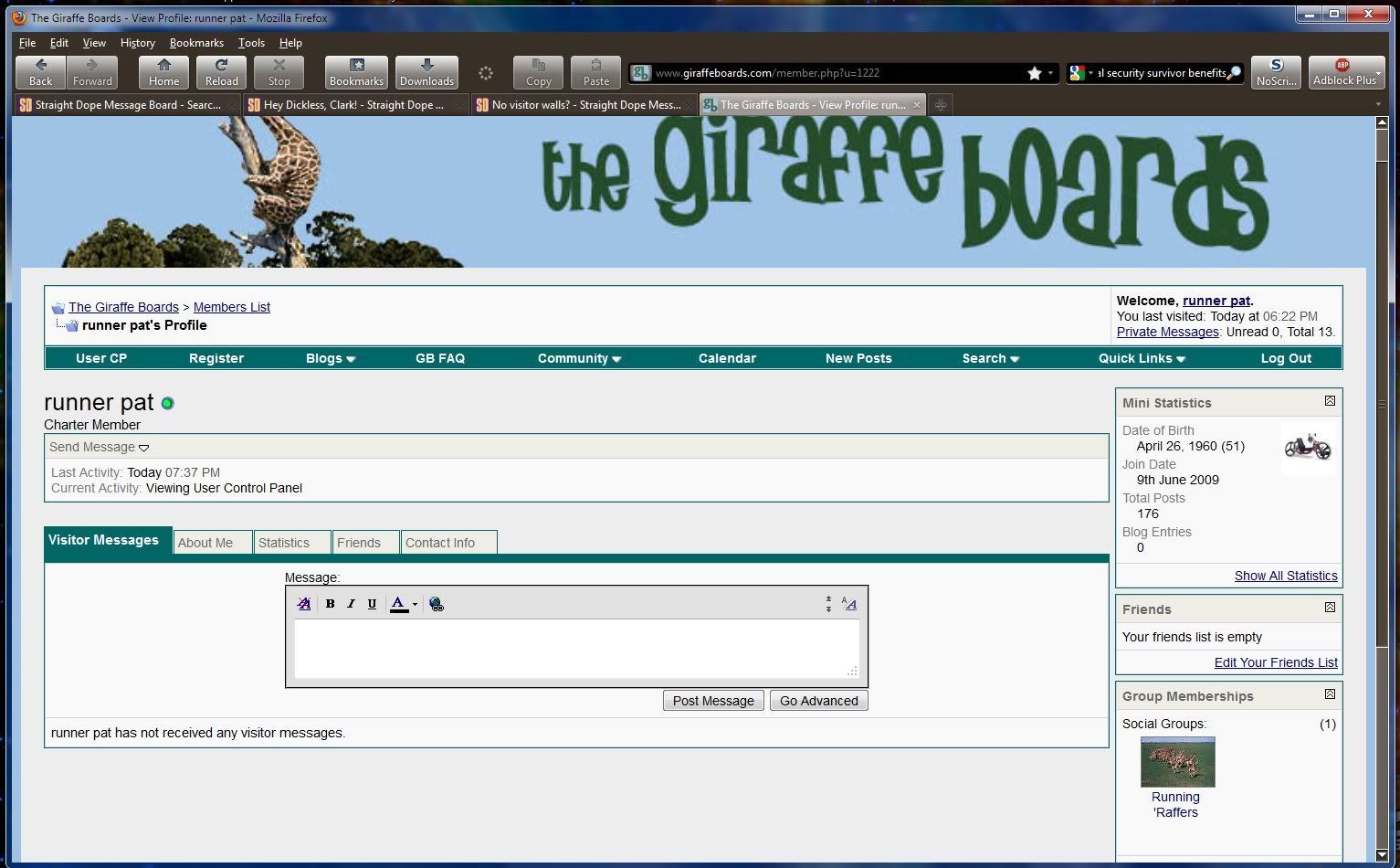Open the Private Messages link
Viewport: 1400px width, 868px height.
(1167, 332)
